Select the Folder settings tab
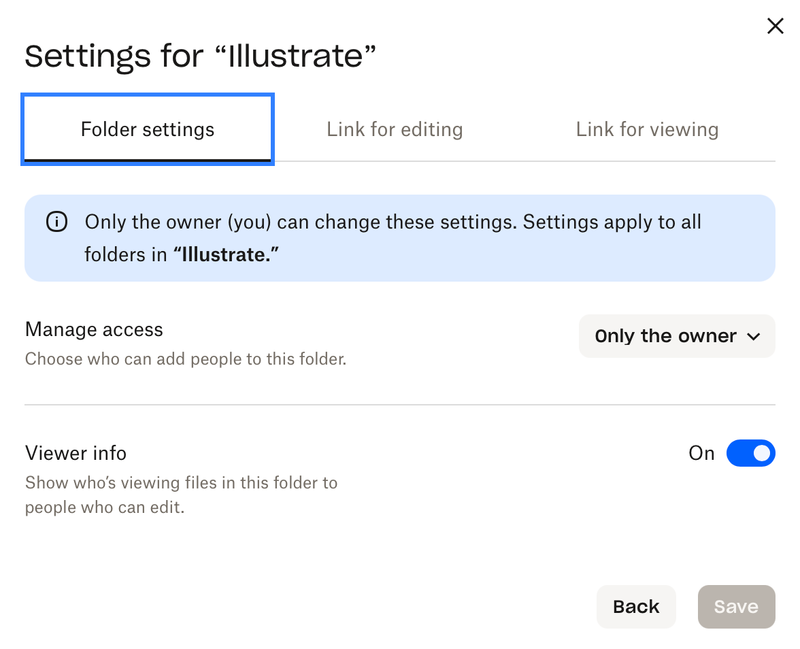Viewport: 800px width, 649px height. [148, 129]
